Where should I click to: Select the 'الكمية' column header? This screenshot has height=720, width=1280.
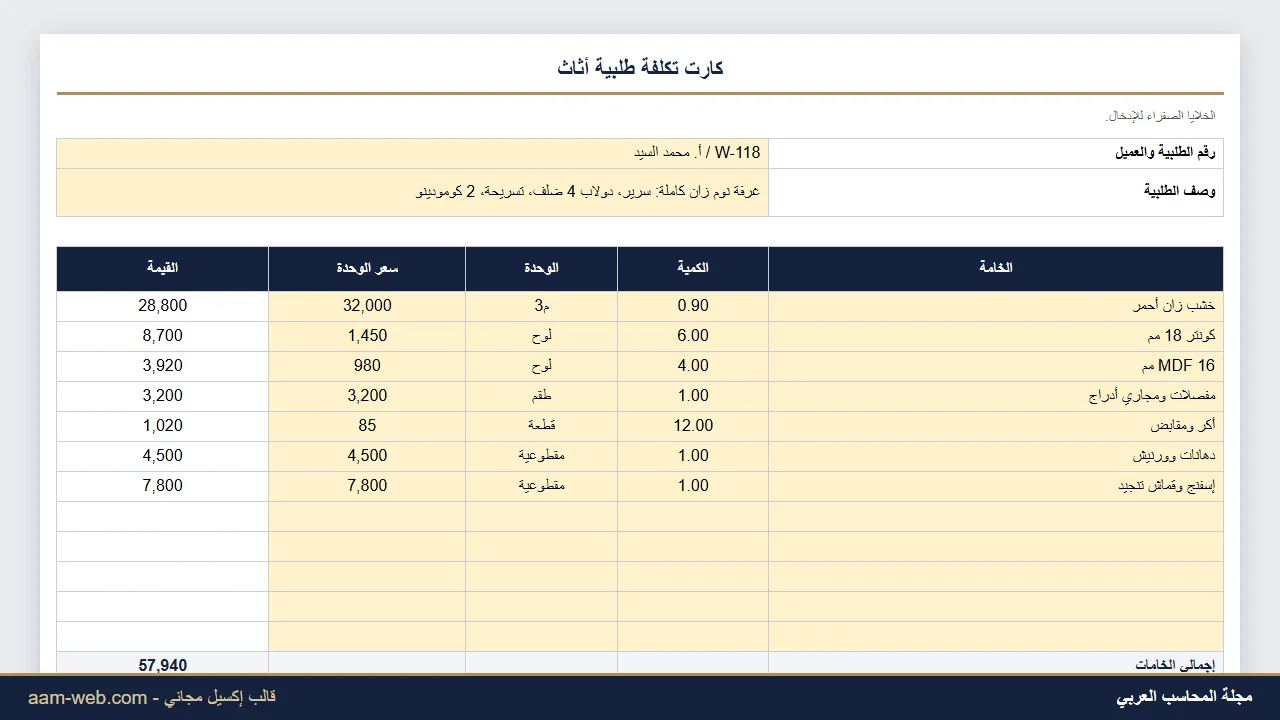point(693,268)
